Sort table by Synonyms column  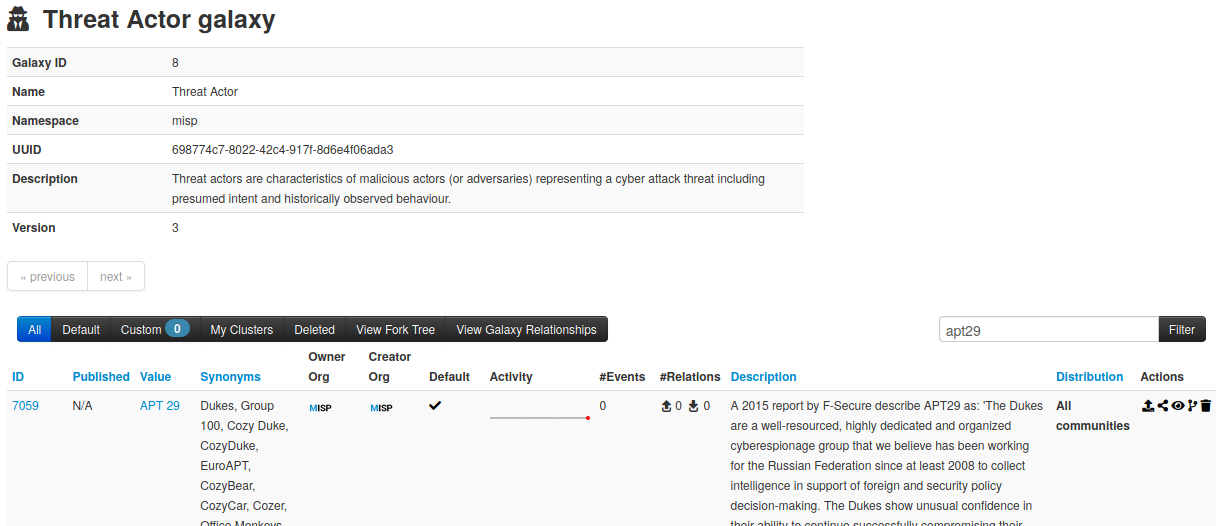pos(230,377)
